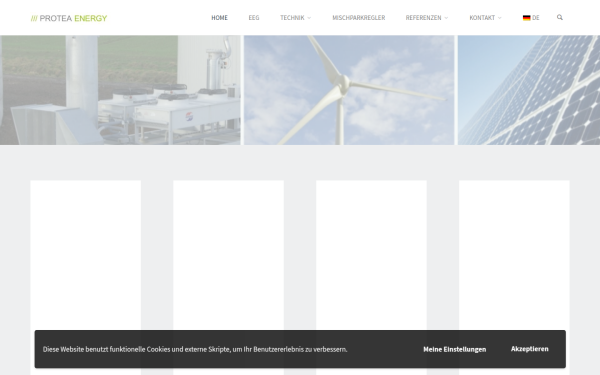Image resolution: width=600 pixels, height=375 pixels.
Task: Expand the Referenzen menu chevron
Action: [446, 18]
